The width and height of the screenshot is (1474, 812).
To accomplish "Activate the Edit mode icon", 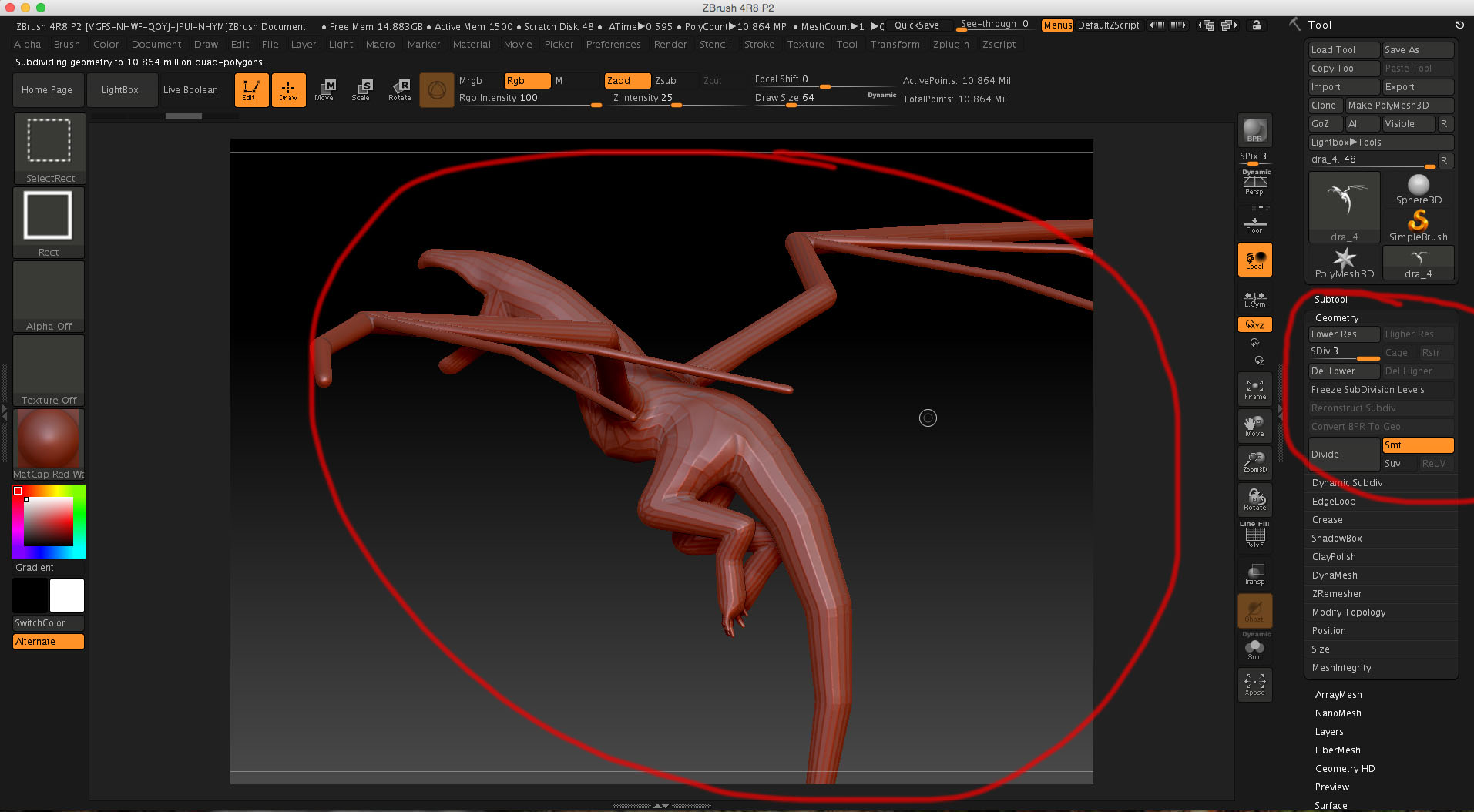I will click(x=251, y=90).
